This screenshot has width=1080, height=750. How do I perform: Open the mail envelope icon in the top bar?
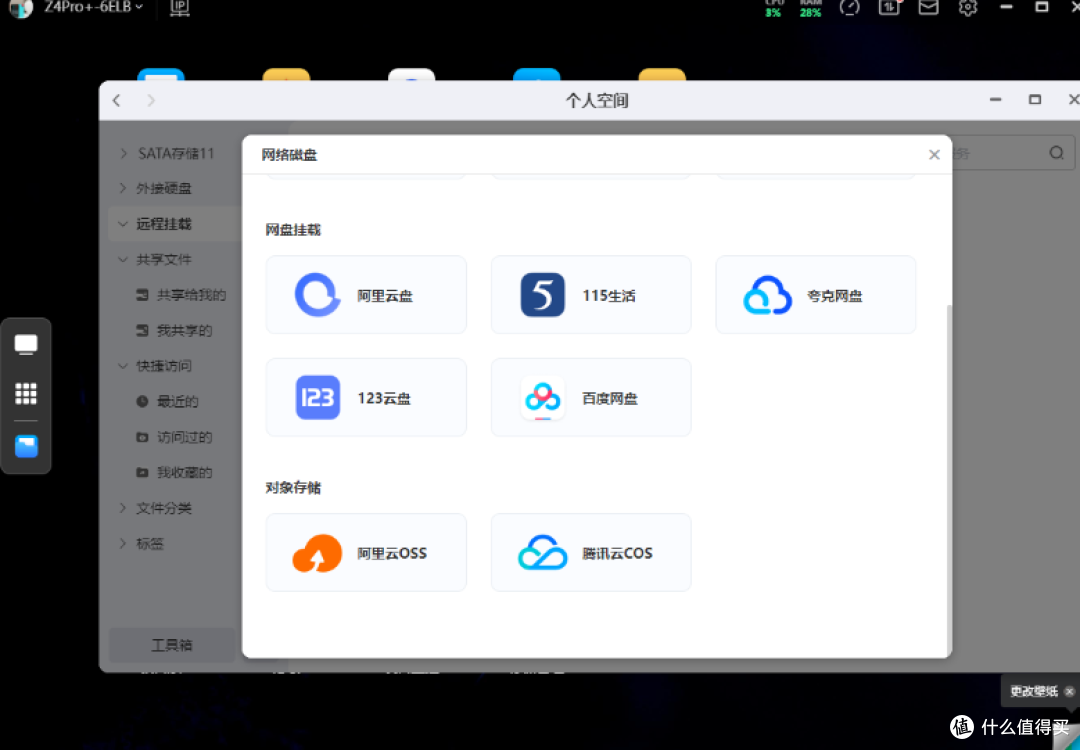(x=928, y=8)
